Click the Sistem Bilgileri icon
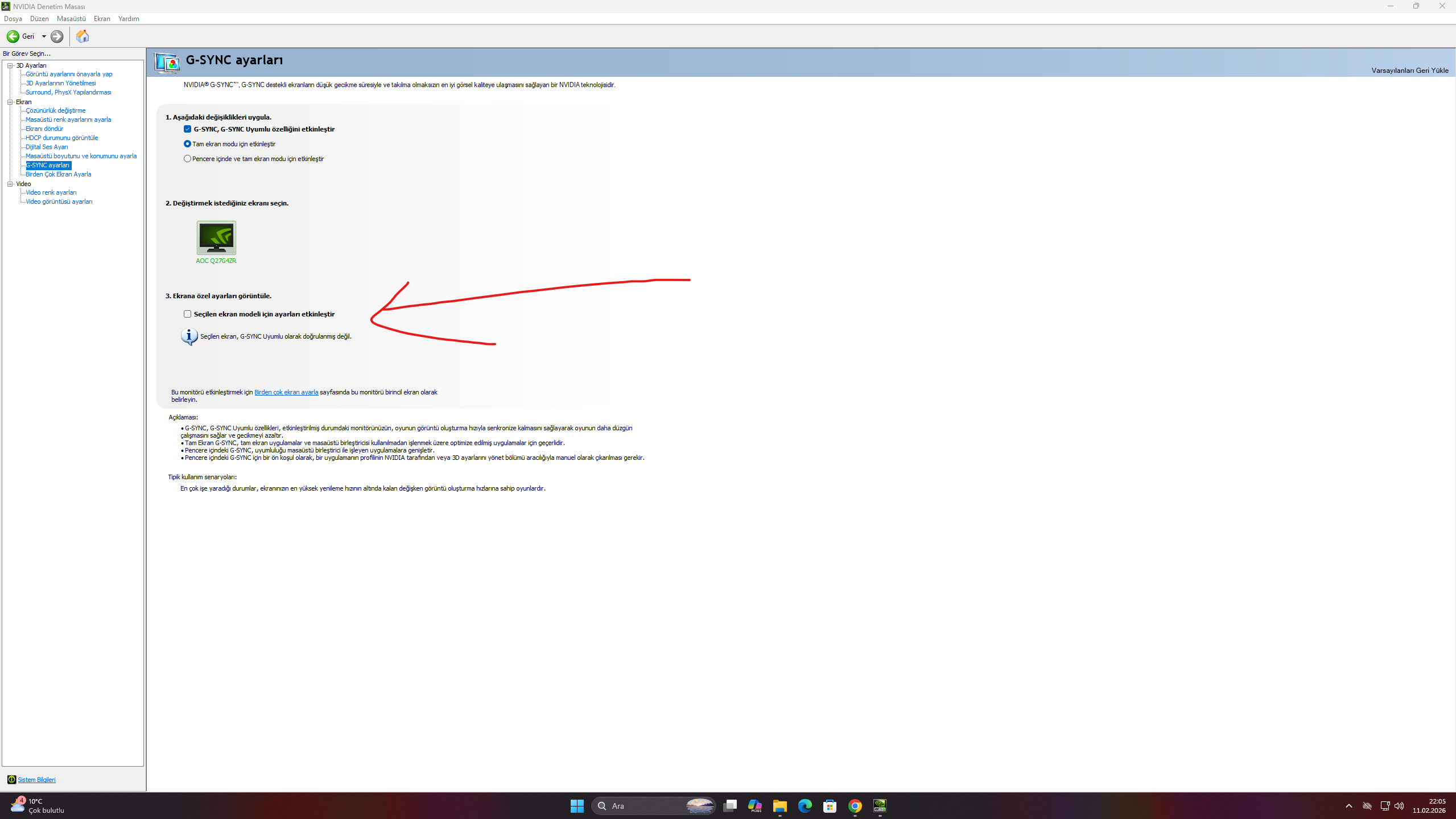Screen dimensions: 1456x819 tap(11, 780)
